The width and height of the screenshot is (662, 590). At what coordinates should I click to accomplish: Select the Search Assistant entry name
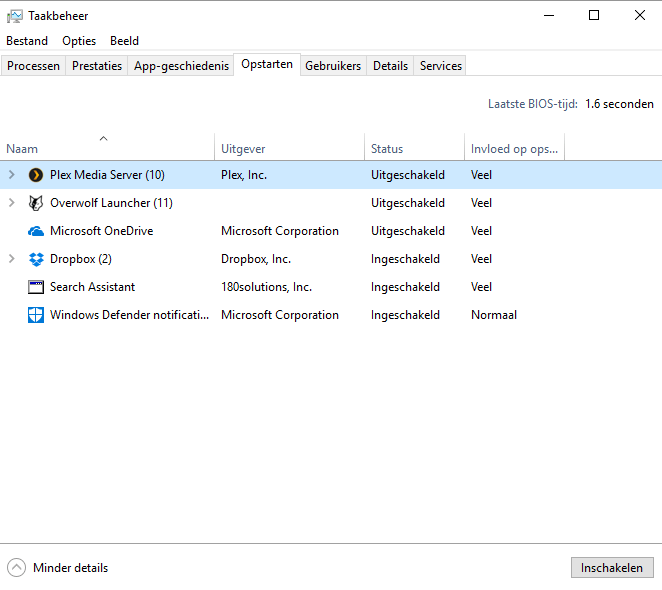pos(92,287)
